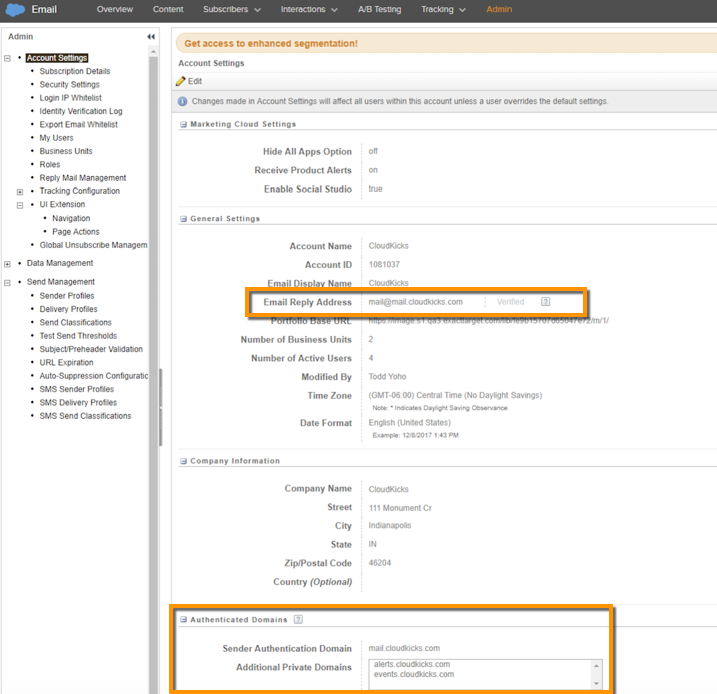Click alerts.cloudkicks.com in private domains list

pyautogui.click(x=412, y=664)
